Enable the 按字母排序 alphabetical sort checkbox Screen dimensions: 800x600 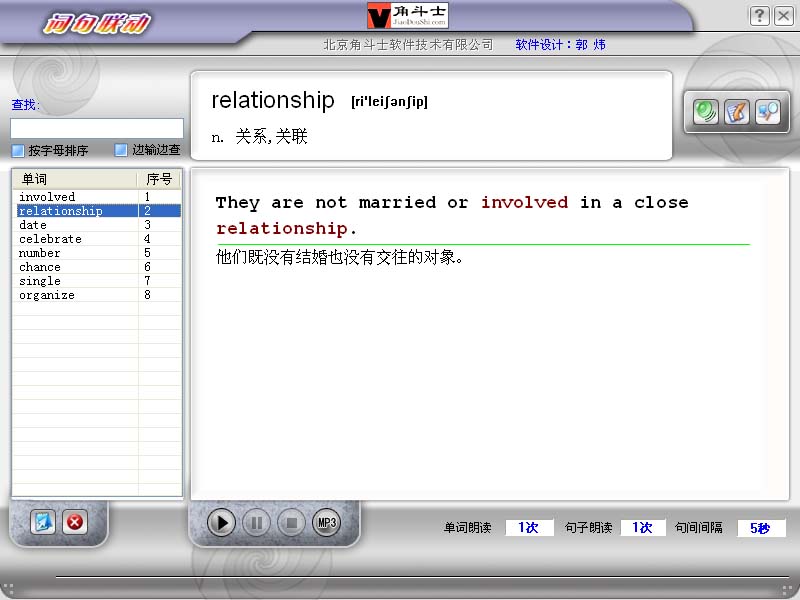pos(18,151)
